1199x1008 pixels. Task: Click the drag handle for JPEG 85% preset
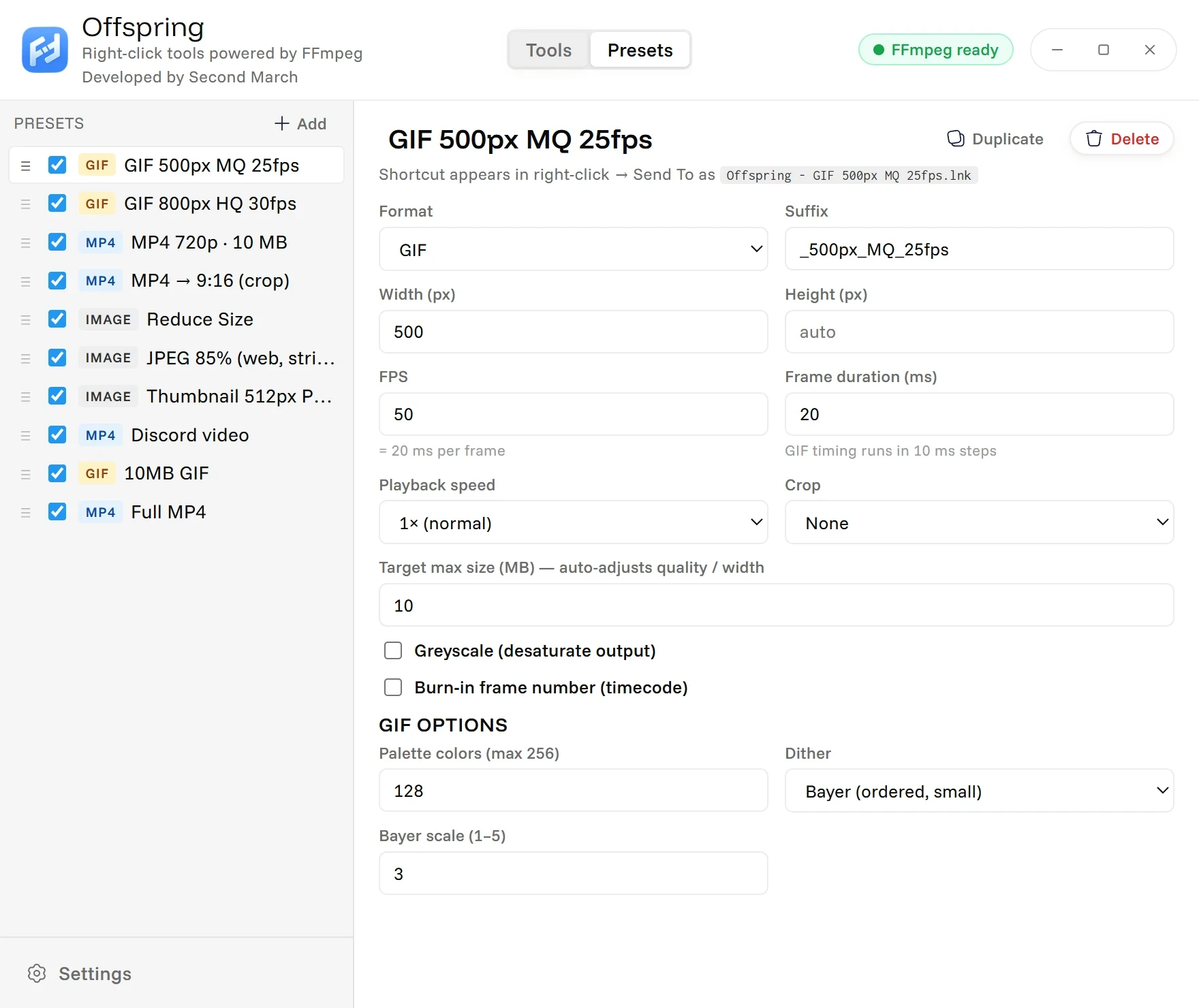(x=26, y=358)
